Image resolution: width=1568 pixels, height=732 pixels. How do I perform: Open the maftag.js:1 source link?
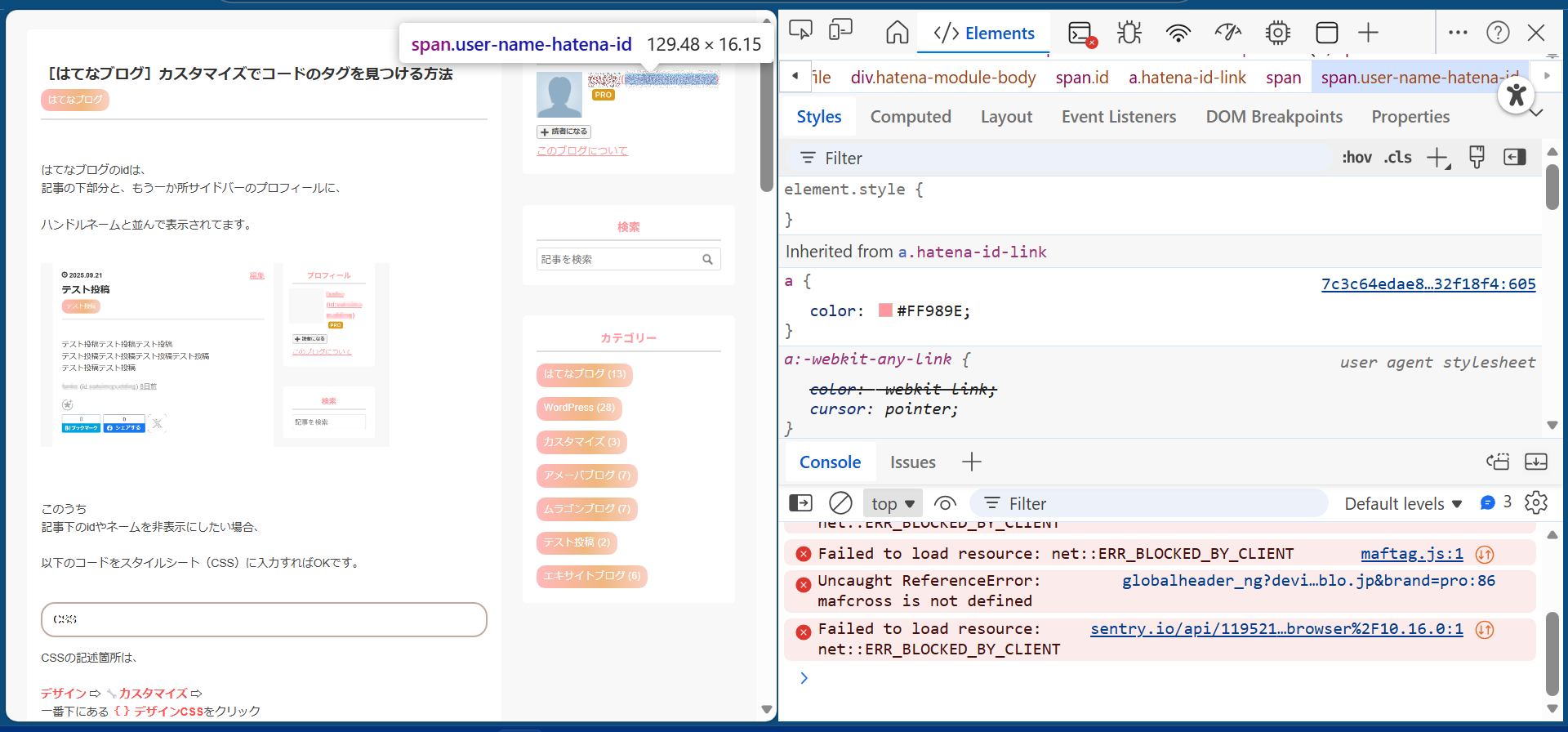point(1411,554)
